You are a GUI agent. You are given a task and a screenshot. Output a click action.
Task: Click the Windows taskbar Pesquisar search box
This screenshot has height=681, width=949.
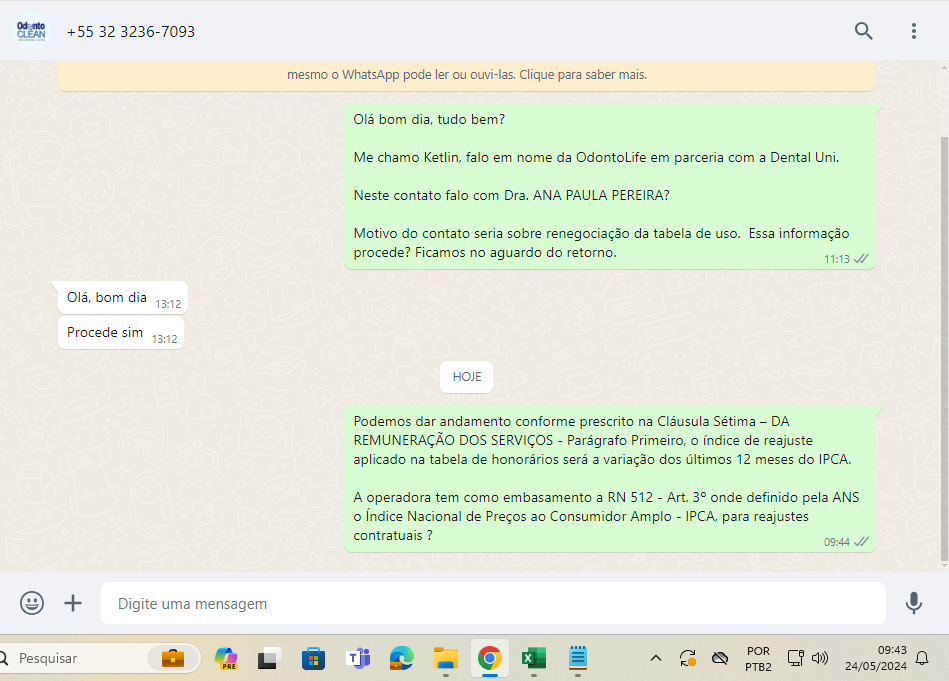pyautogui.click(x=80, y=658)
